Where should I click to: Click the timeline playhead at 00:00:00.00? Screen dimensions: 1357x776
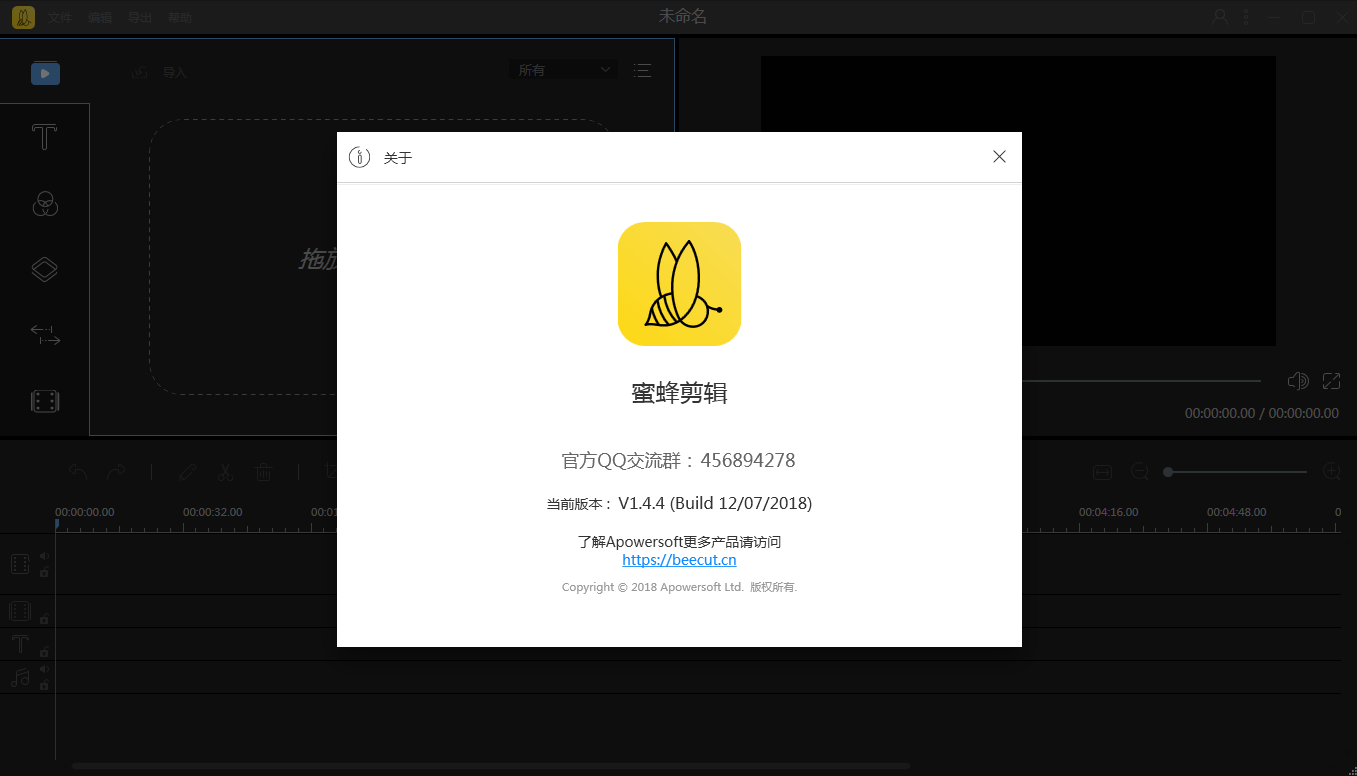(56, 524)
